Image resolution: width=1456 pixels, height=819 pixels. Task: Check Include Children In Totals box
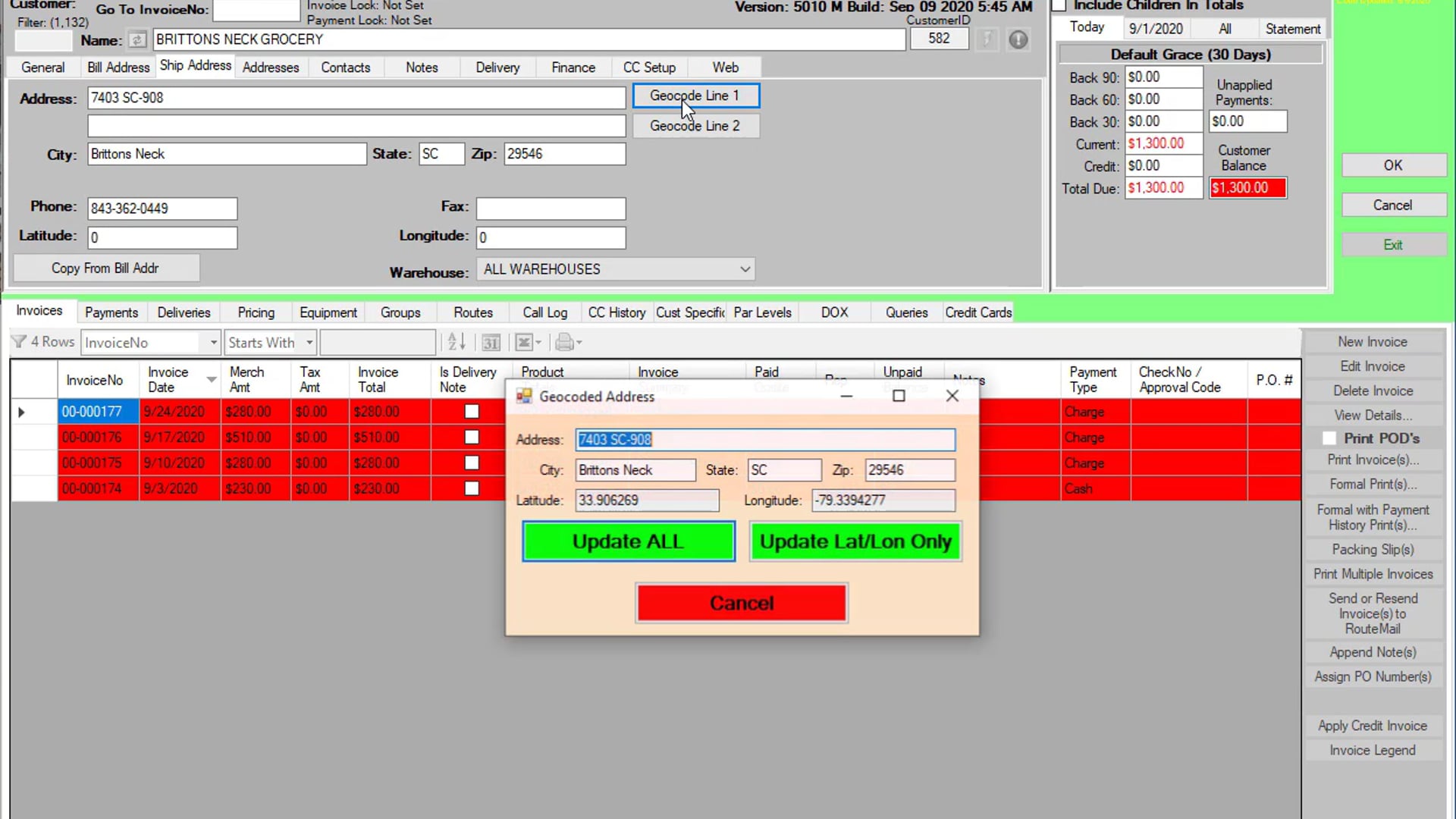(x=1059, y=5)
